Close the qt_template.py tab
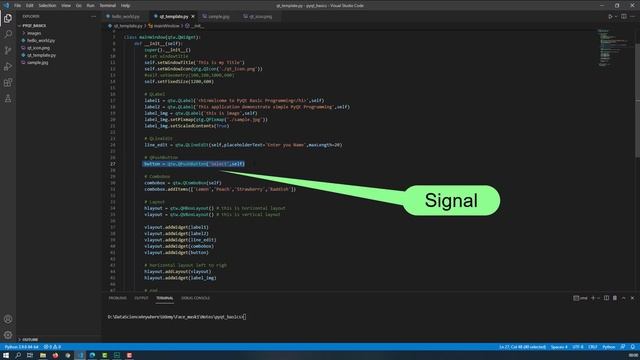640x360 pixels. click(193, 16)
